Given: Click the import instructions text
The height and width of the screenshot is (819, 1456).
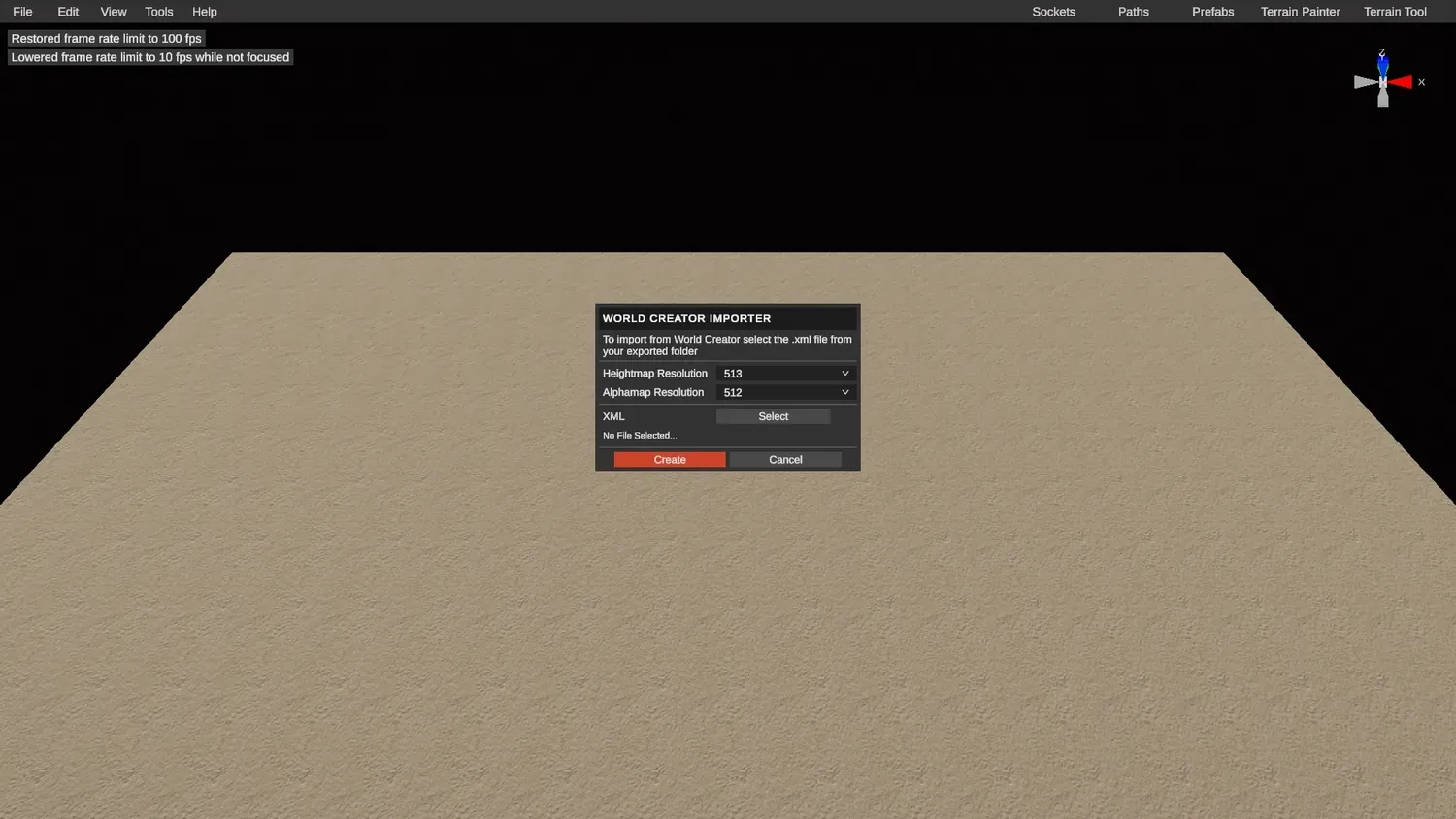Looking at the screenshot, I should 727,345.
